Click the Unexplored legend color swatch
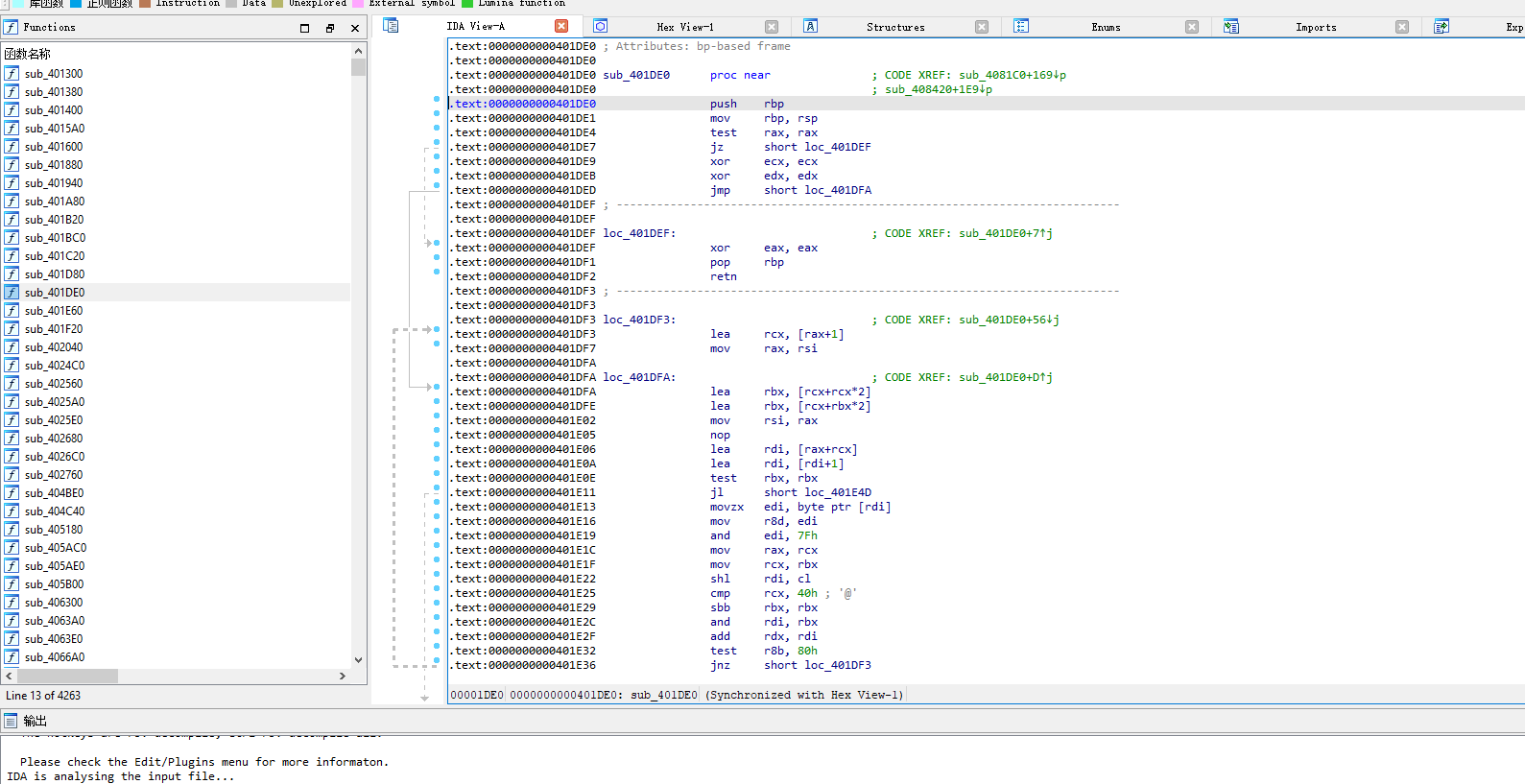 coord(277,4)
